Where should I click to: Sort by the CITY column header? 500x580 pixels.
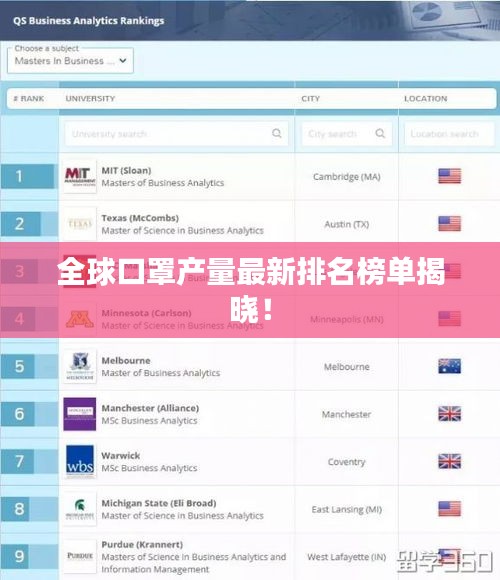point(311,99)
